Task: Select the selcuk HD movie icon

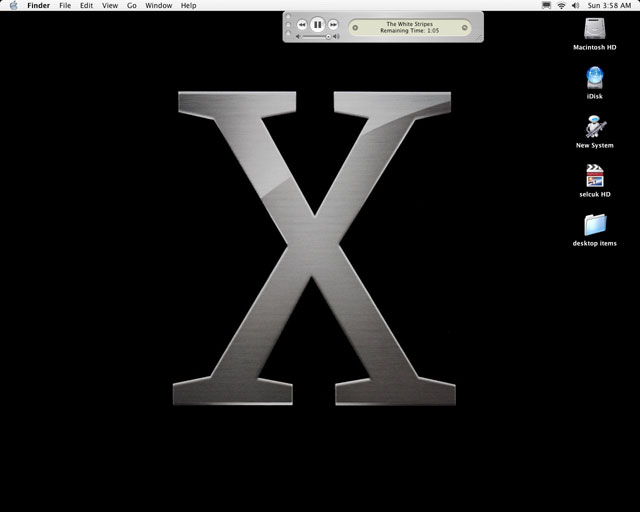Action: click(x=595, y=176)
